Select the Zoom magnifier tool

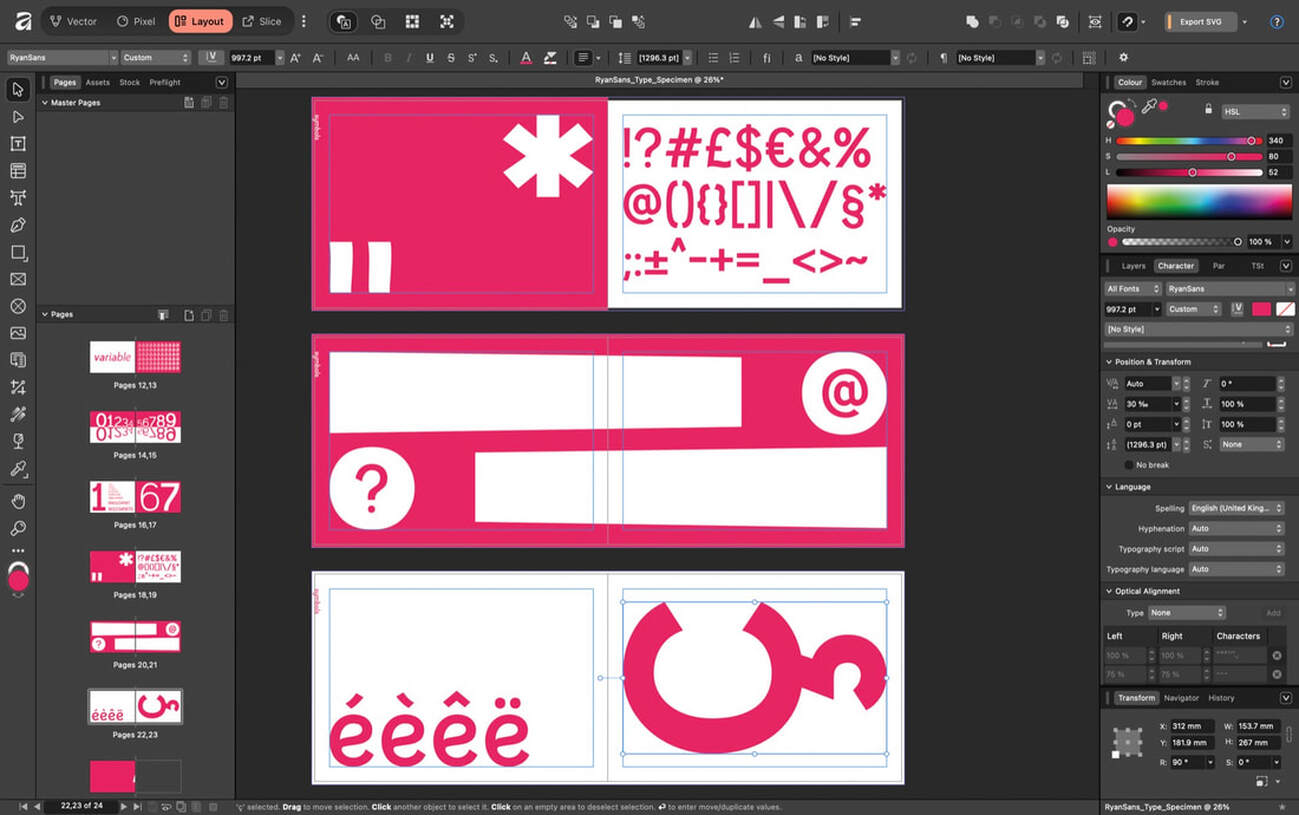pos(18,528)
